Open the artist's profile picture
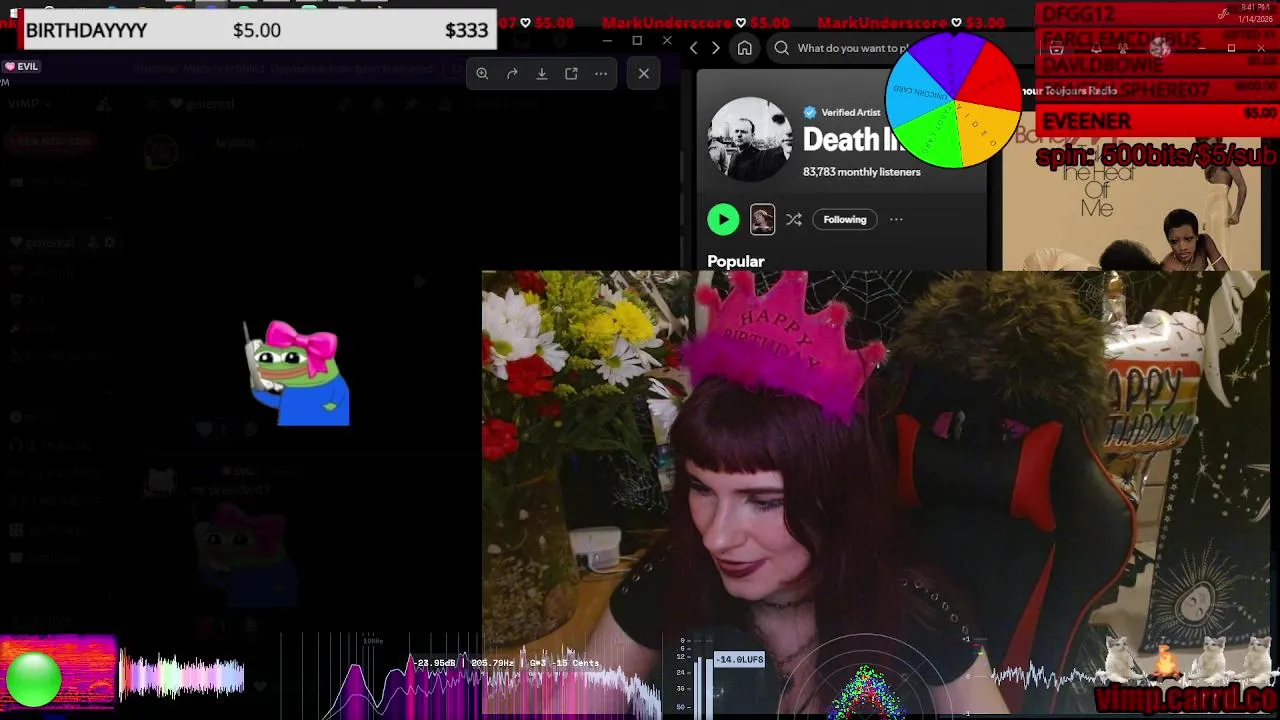Image resolution: width=1280 pixels, height=720 pixels. 750,139
